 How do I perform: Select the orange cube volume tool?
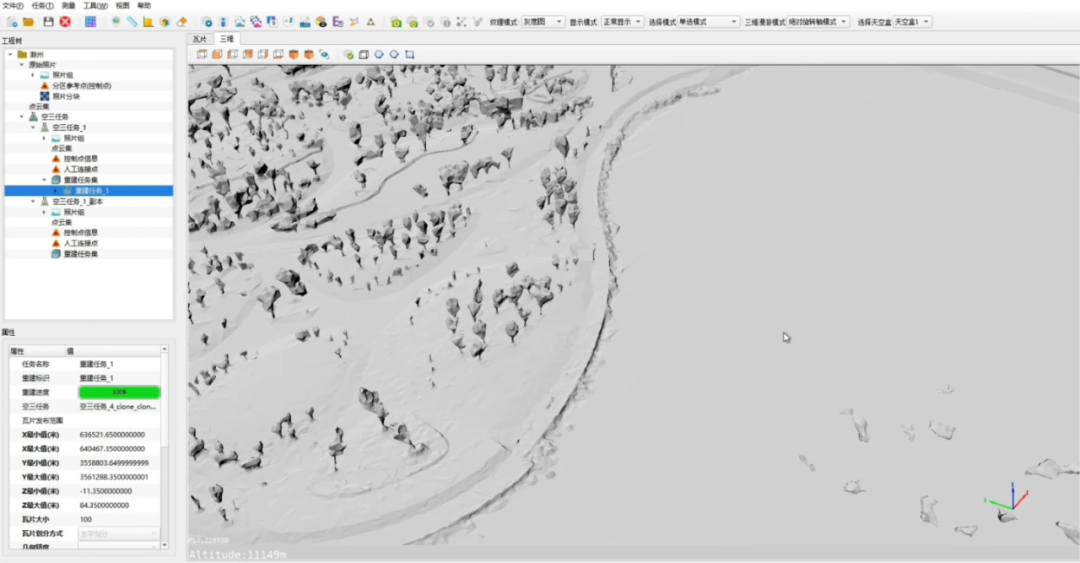click(165, 22)
